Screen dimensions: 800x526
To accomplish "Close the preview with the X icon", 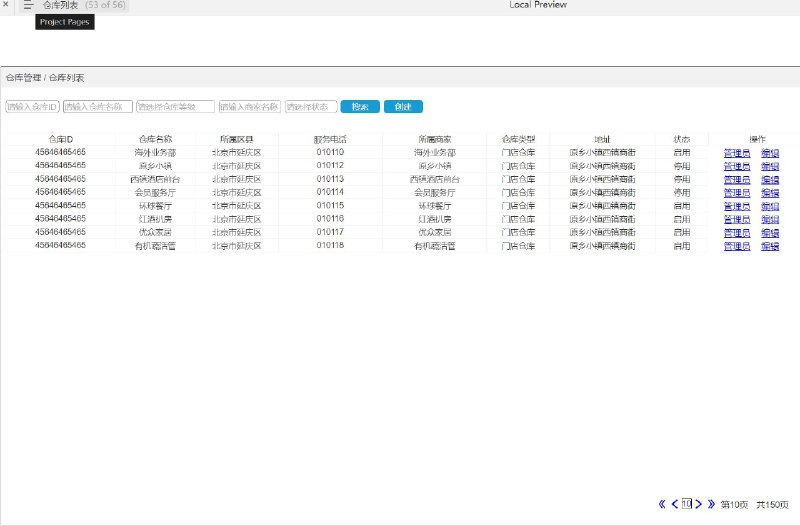I will coord(6,4).
